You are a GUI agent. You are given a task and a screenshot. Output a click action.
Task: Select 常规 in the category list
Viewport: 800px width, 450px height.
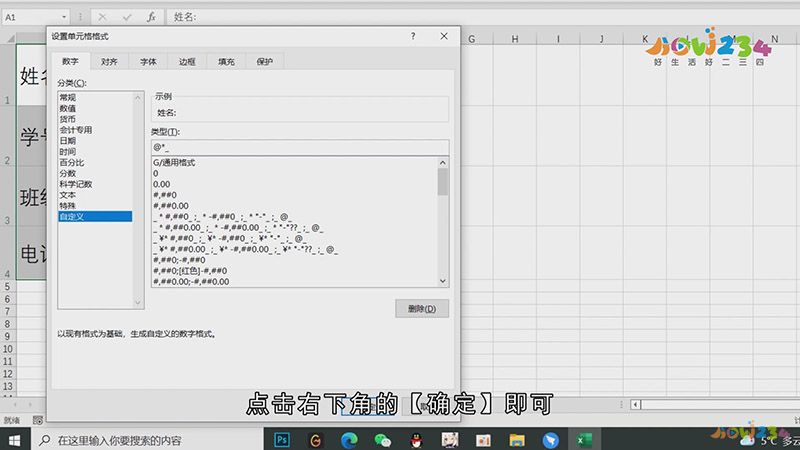coord(95,97)
